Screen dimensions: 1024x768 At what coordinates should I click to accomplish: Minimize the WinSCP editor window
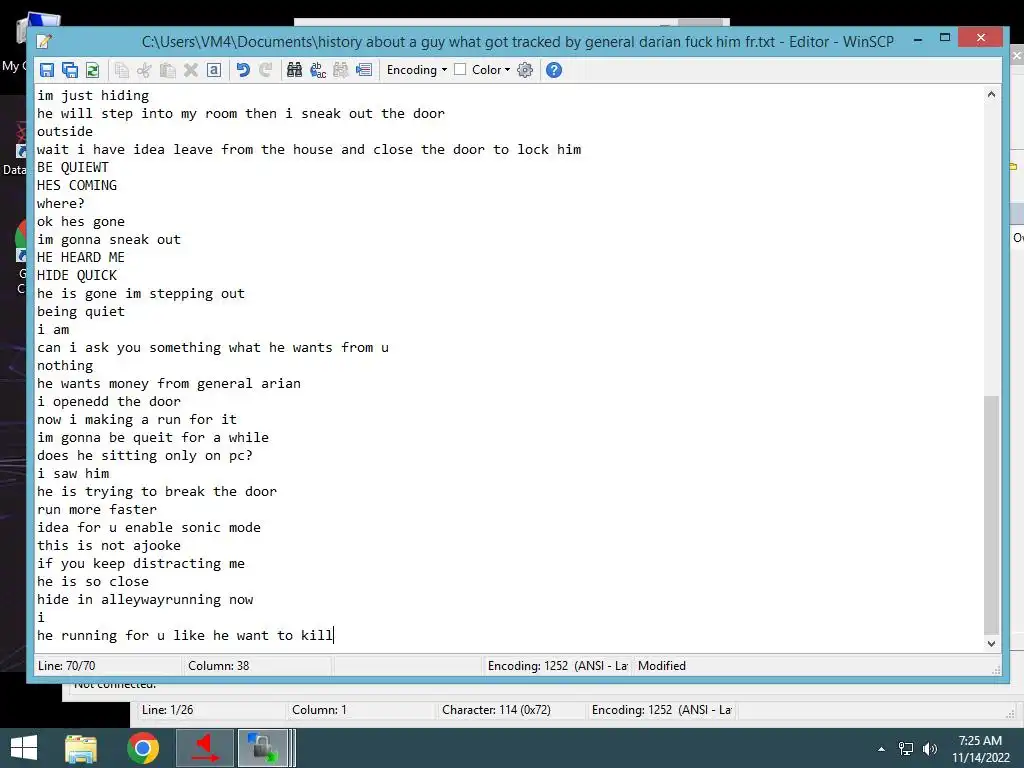click(918, 39)
